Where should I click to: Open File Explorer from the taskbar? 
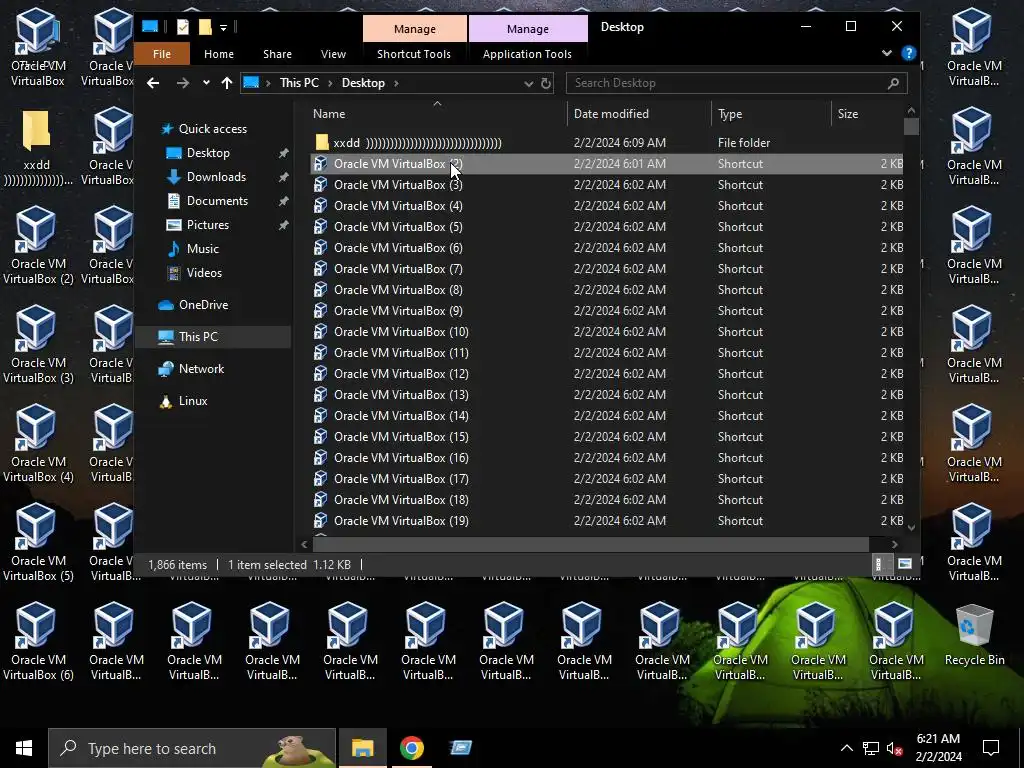[362, 748]
